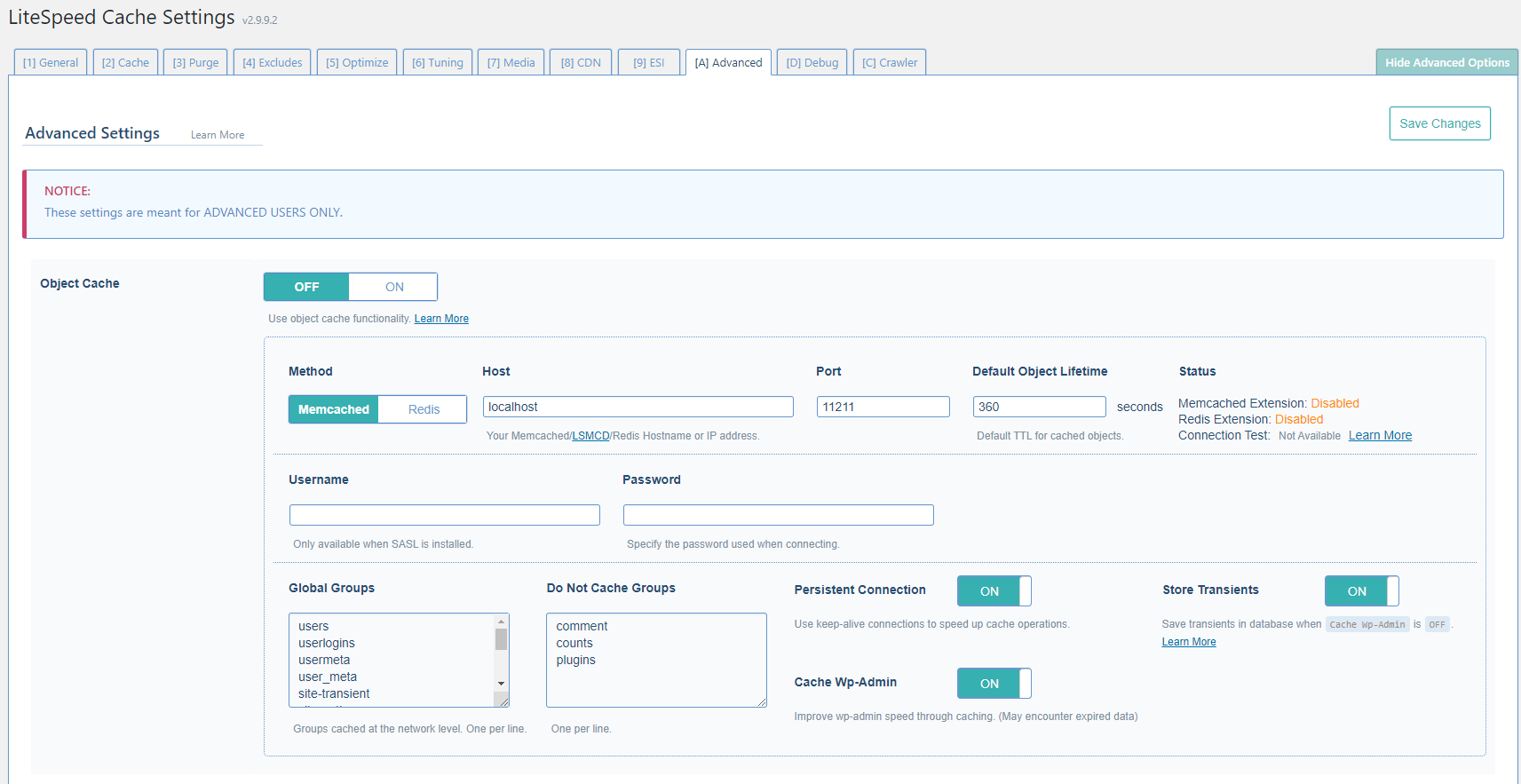Switch to the [6] Tuning tab
This screenshot has height=784, width=1521.
pos(438,62)
